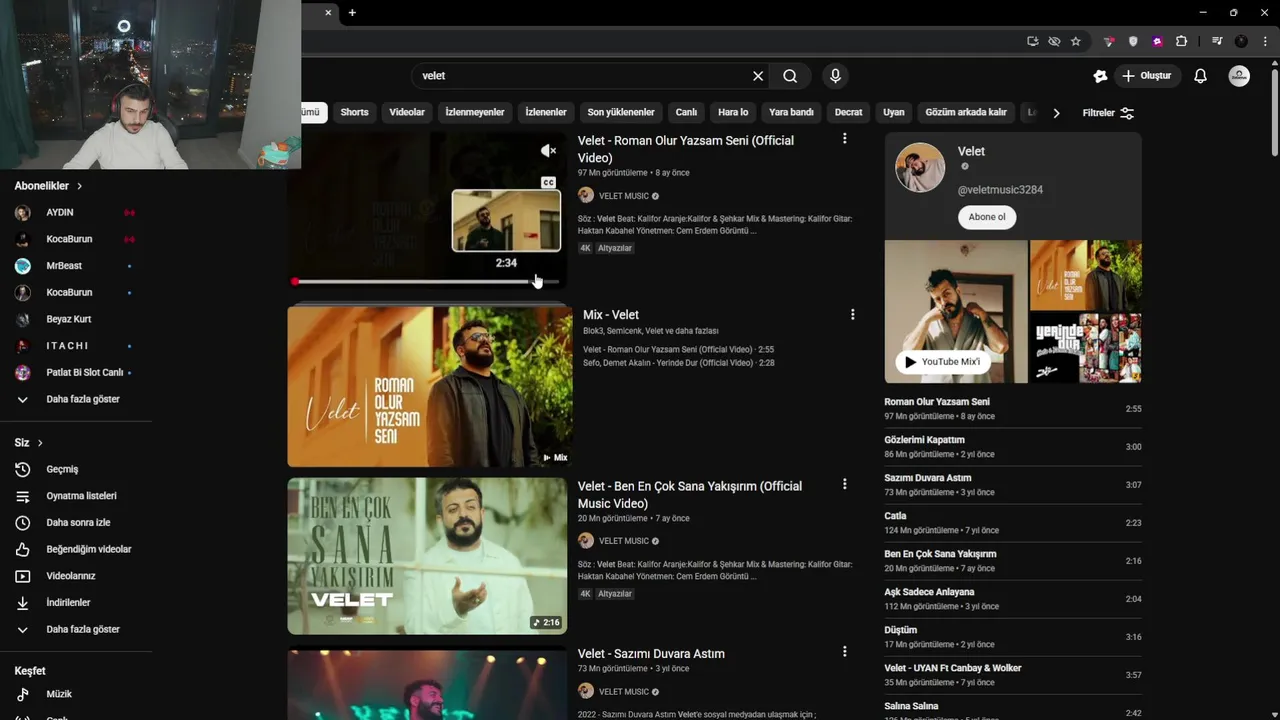Show more filter chips with right arrow
The height and width of the screenshot is (720, 1280).
pos(1056,113)
